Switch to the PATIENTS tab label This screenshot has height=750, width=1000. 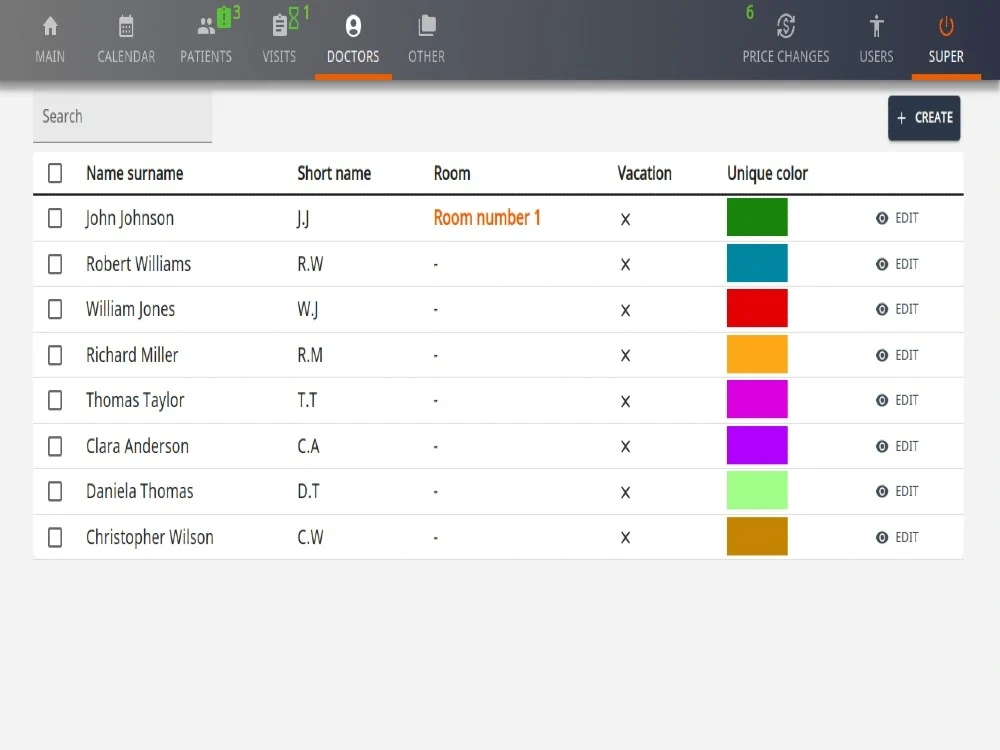[x=205, y=57]
